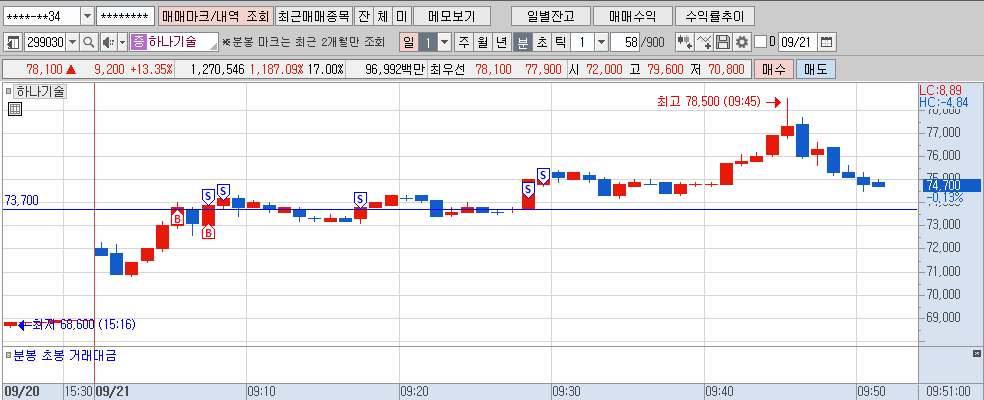The image size is (984, 400).
Task: Click the 잔 tab button
Action: (x=363, y=16)
